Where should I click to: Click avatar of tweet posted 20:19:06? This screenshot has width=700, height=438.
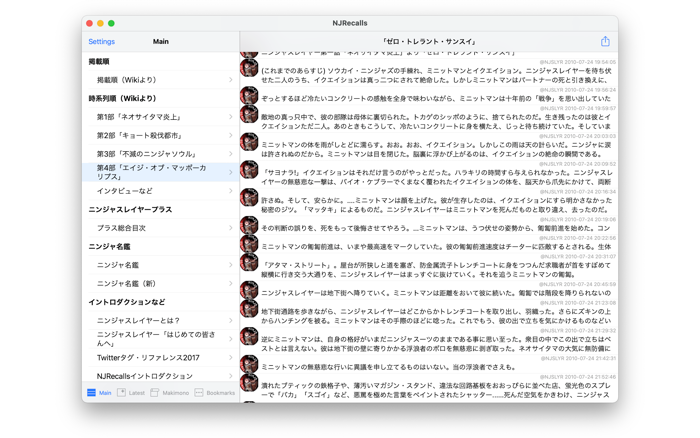pyautogui.click(x=249, y=225)
